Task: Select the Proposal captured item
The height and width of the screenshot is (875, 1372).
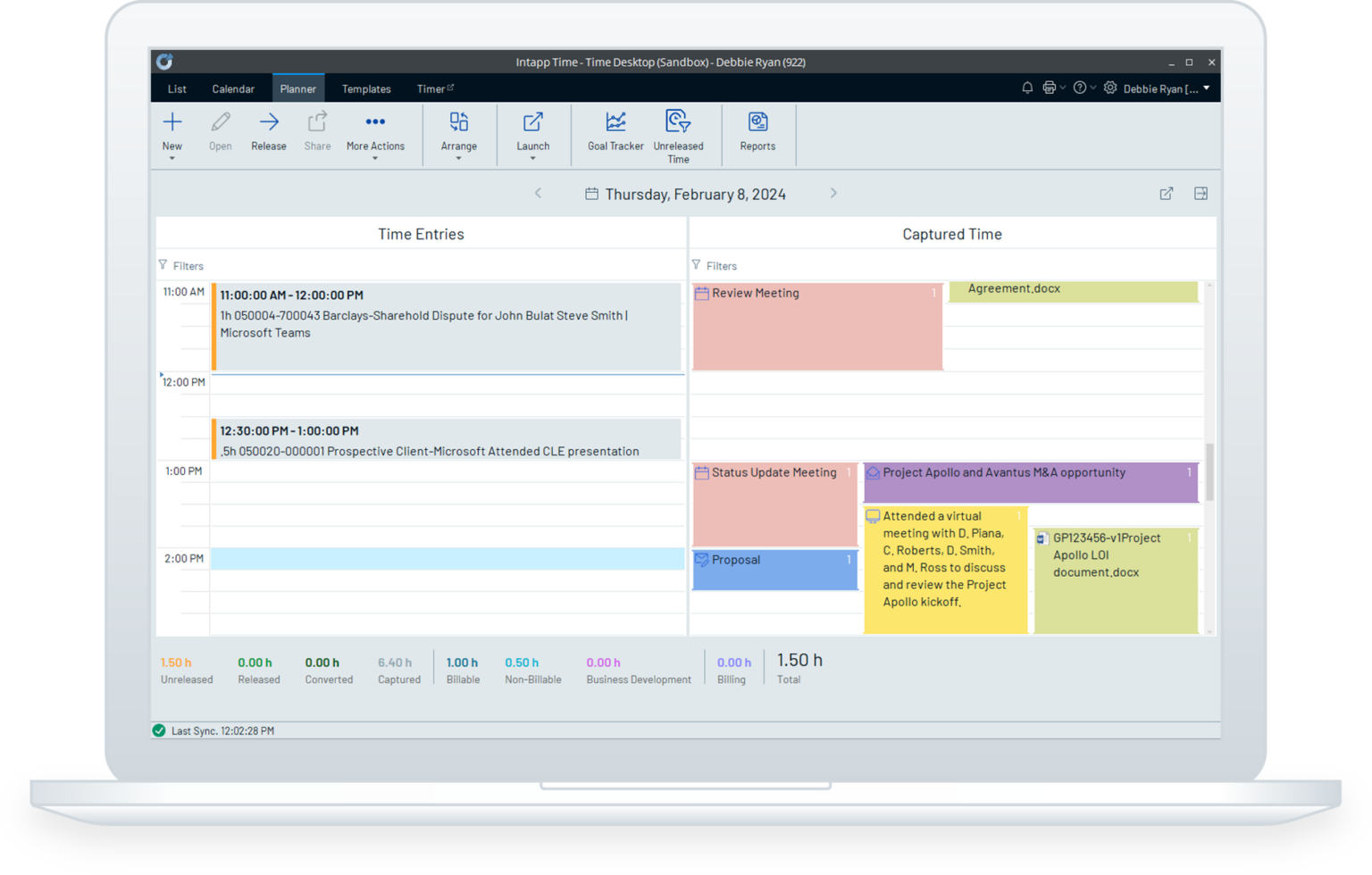Action: click(774, 570)
